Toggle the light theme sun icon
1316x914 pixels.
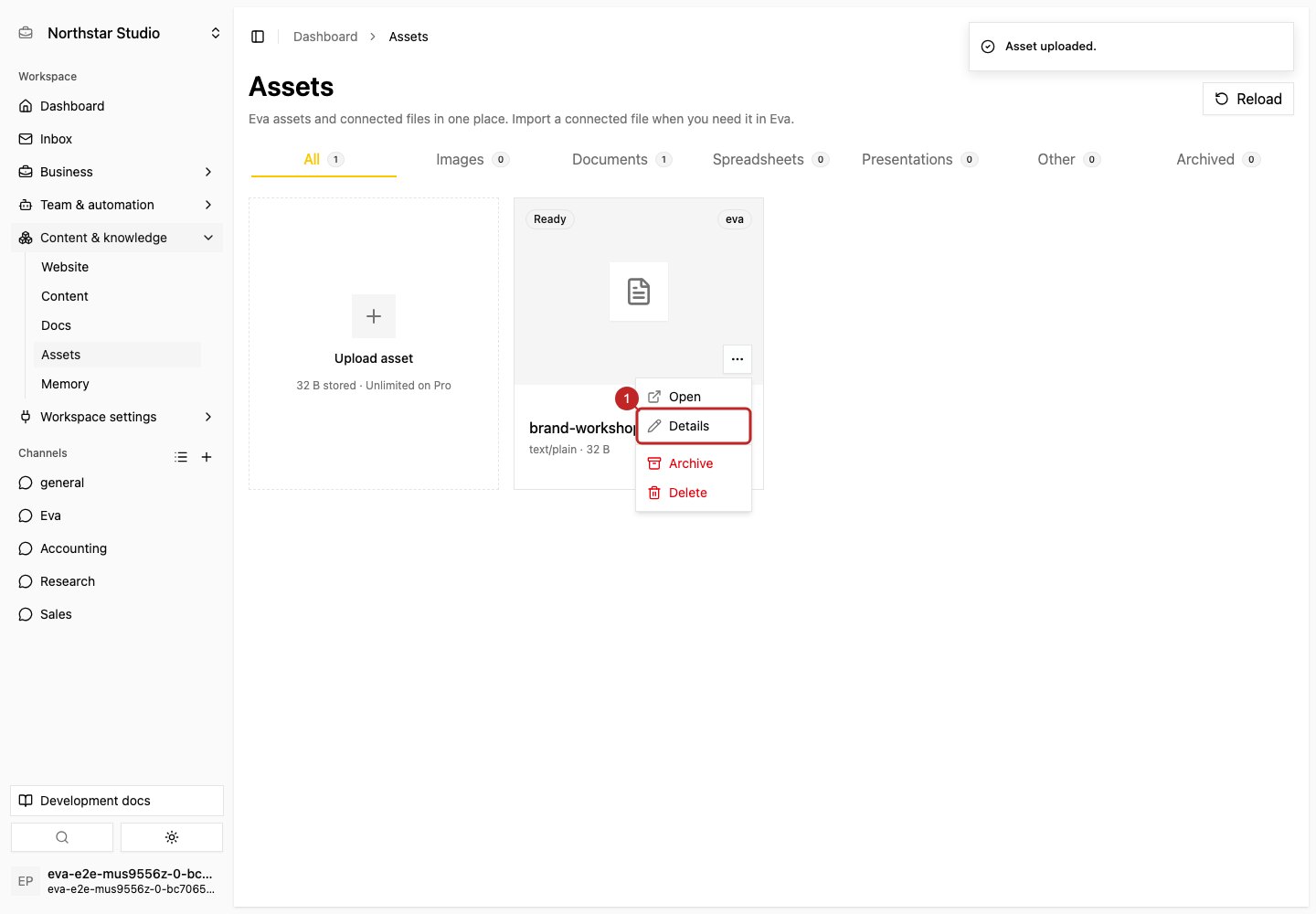point(172,837)
